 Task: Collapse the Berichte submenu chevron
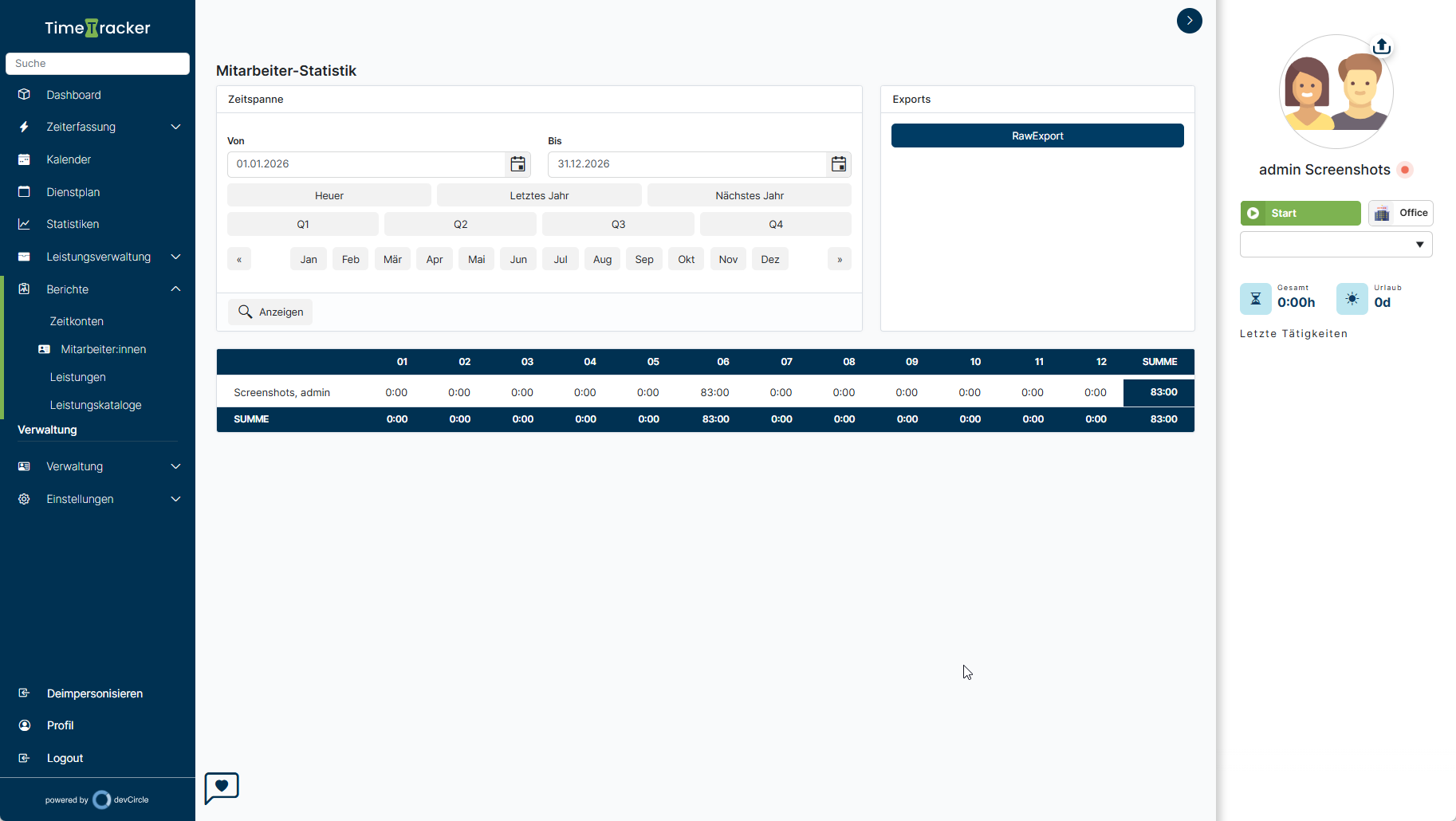coord(175,289)
